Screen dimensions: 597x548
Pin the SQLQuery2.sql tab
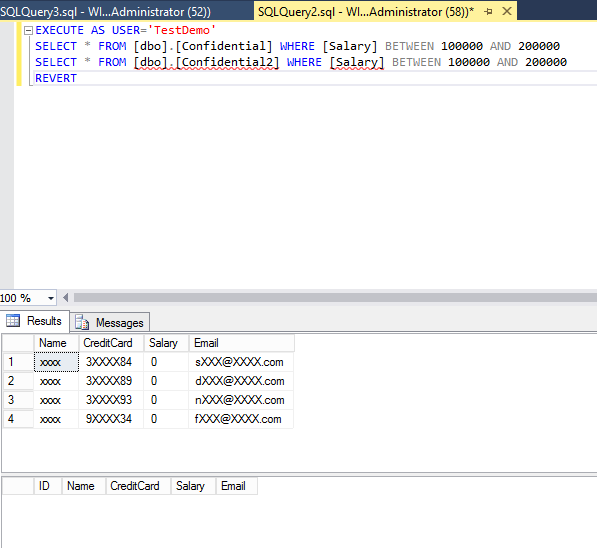click(488, 12)
